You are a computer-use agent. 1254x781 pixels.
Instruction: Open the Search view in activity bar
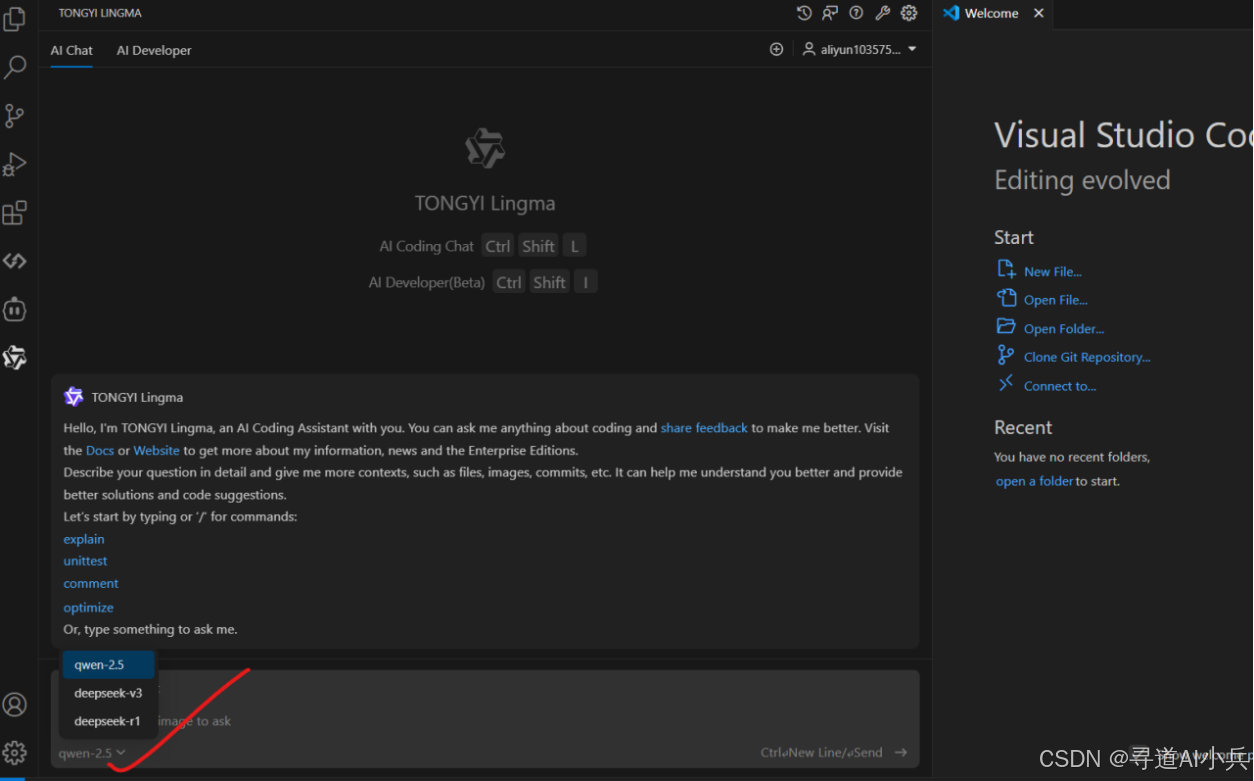pyautogui.click(x=14, y=67)
